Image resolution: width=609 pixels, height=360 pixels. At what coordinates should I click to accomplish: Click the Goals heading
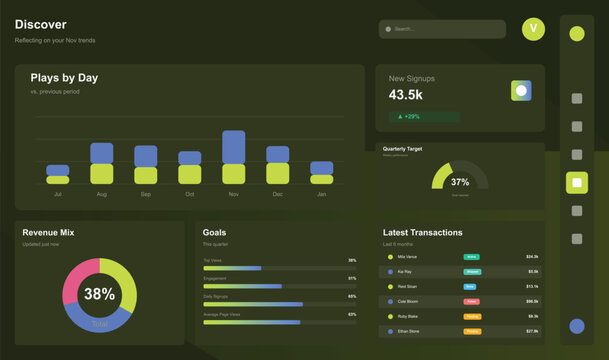214,233
